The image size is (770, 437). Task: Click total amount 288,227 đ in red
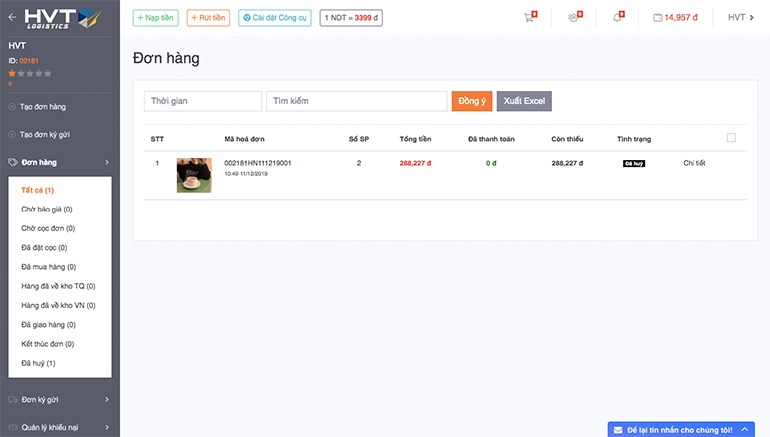(x=415, y=163)
